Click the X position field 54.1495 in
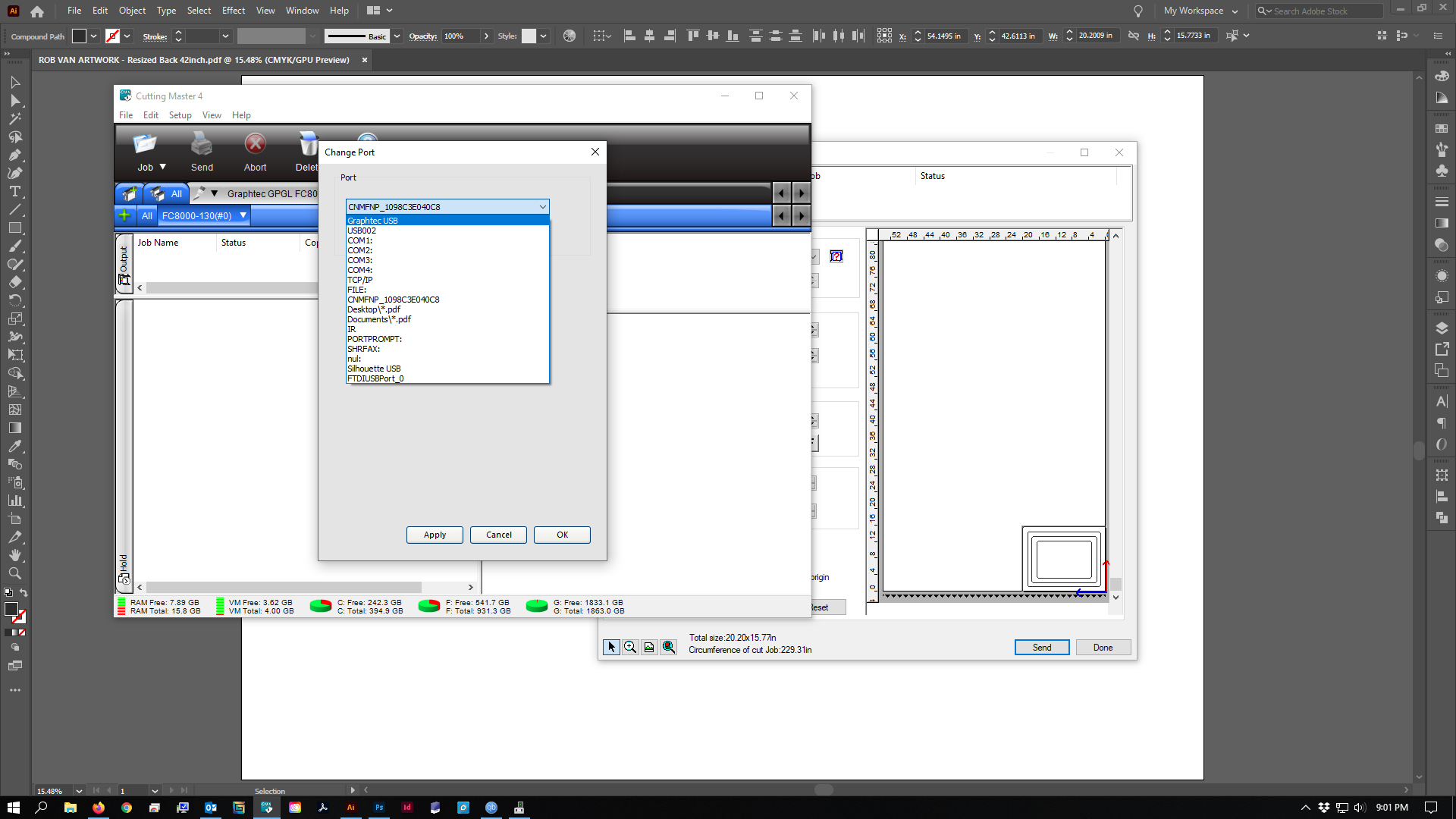This screenshot has height=819, width=1456. (x=944, y=36)
